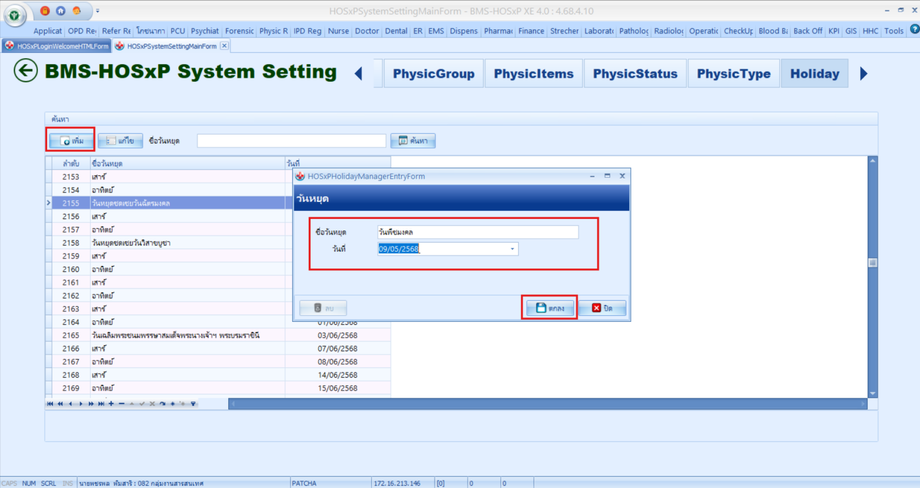This screenshot has height=488, width=920.
Task: Open the Dental menu
Action: coord(396,31)
